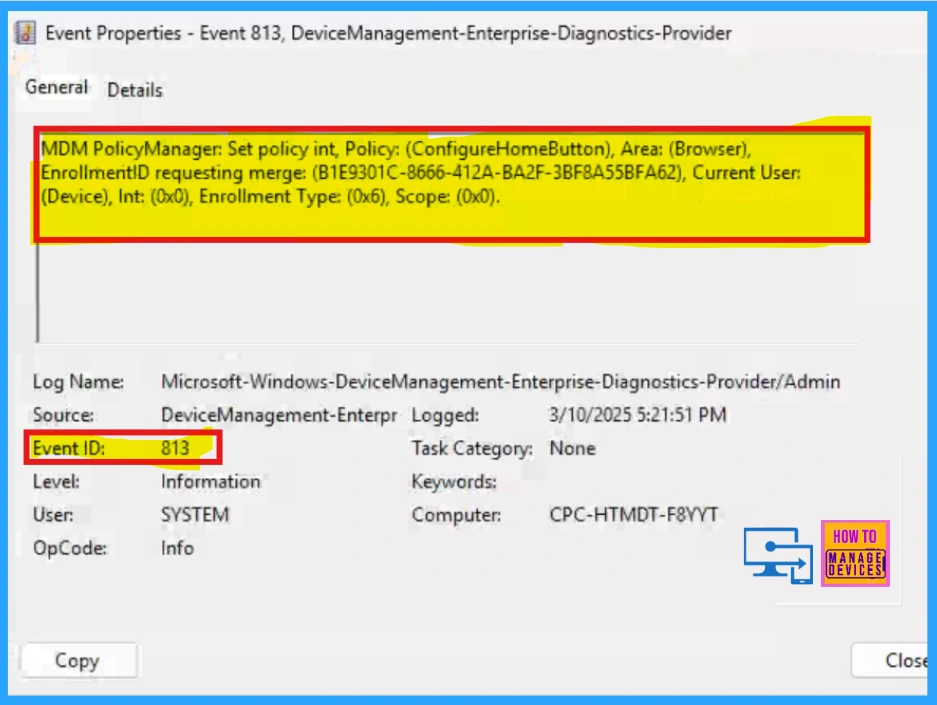This screenshot has height=705, width=937.
Task: Select the Task Category value None
Action: pos(572,448)
